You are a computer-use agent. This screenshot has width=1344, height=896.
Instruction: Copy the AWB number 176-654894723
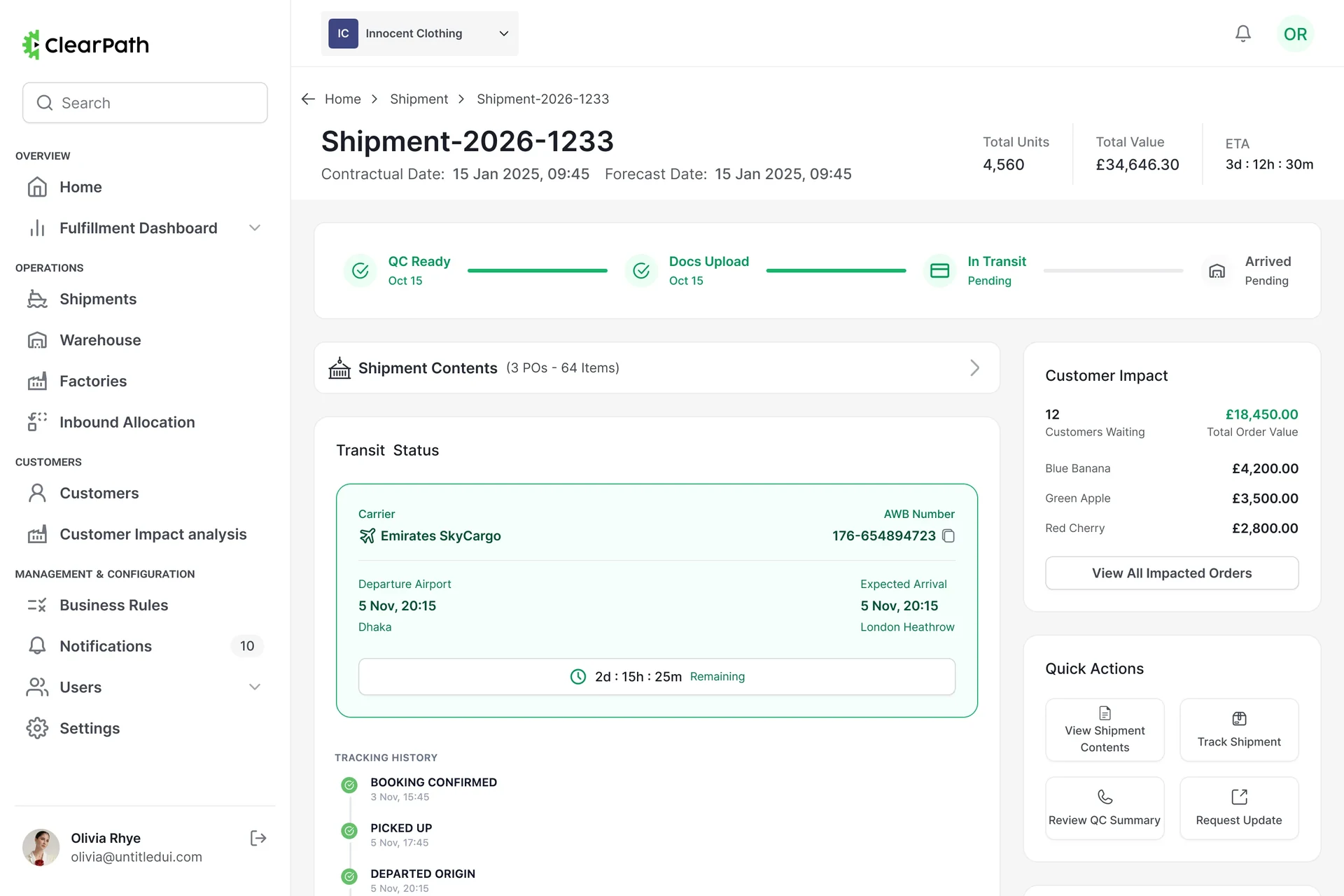pyautogui.click(x=948, y=535)
